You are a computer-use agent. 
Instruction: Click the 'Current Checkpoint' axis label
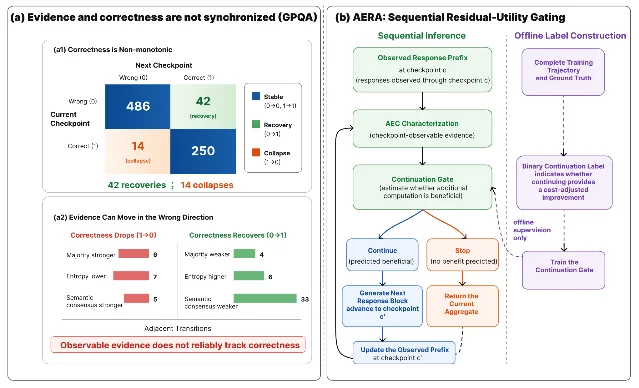[70, 119]
